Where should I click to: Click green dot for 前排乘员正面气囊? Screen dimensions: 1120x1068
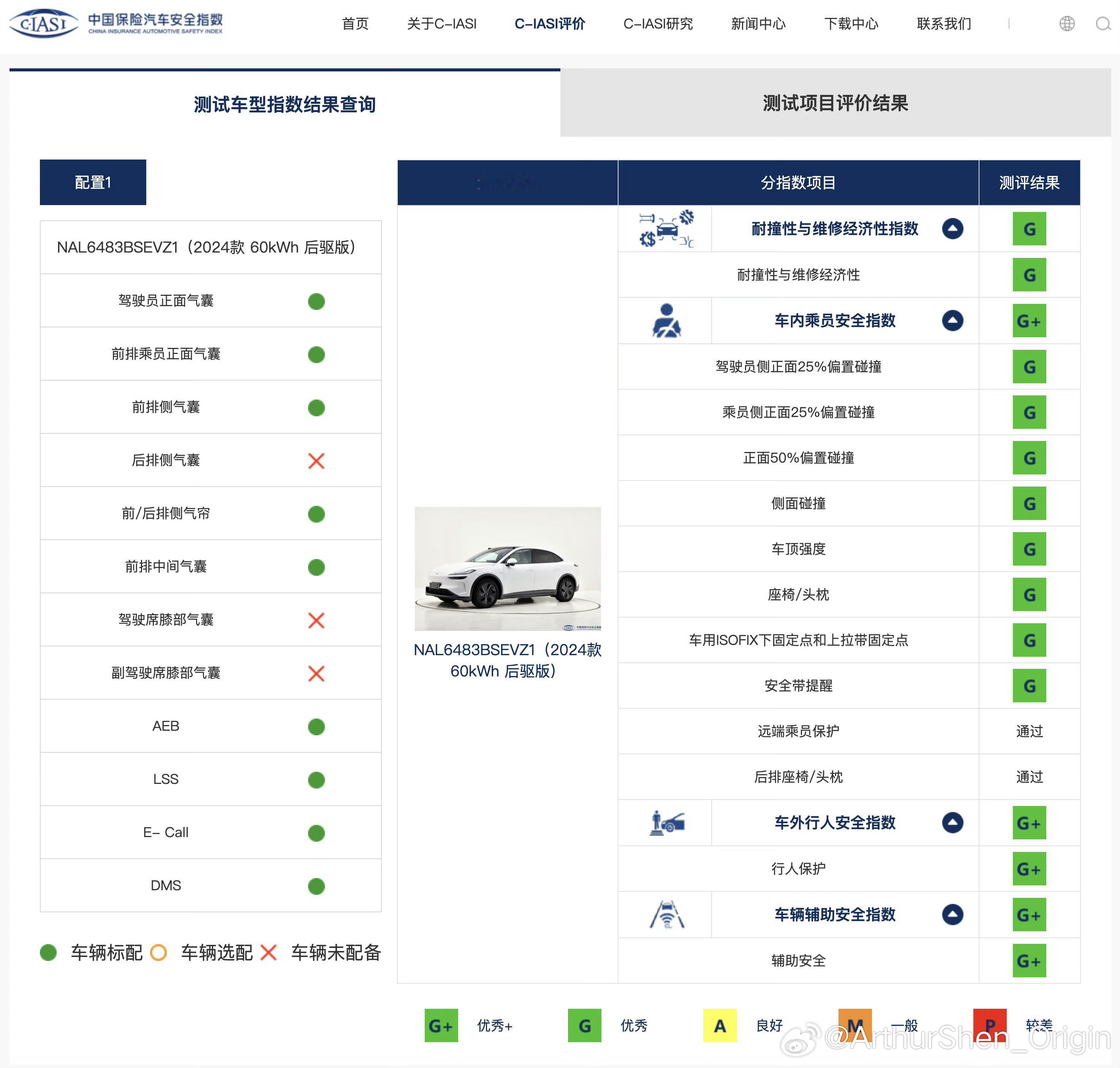(x=316, y=355)
